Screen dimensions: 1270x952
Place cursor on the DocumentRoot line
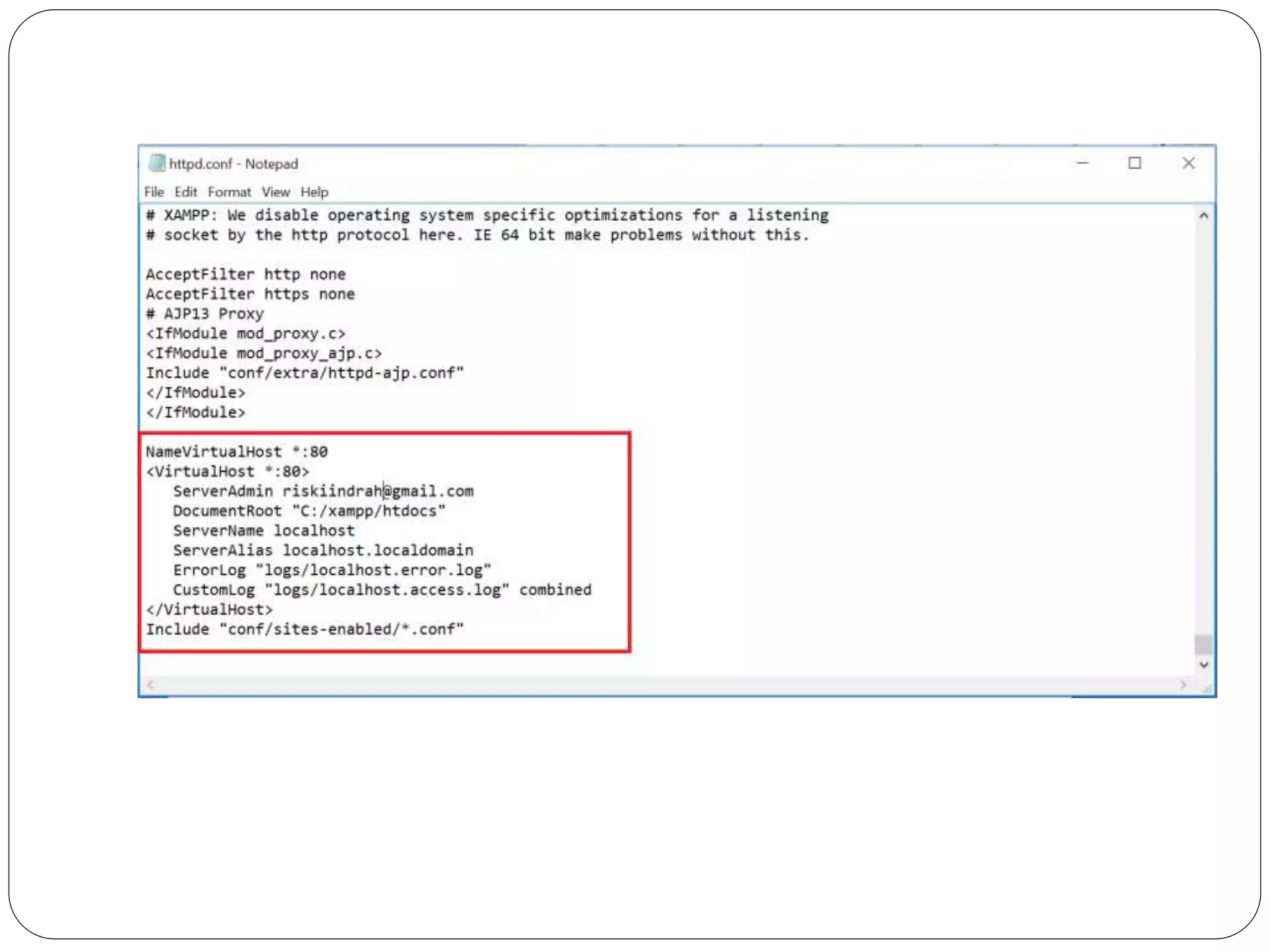[309, 511]
